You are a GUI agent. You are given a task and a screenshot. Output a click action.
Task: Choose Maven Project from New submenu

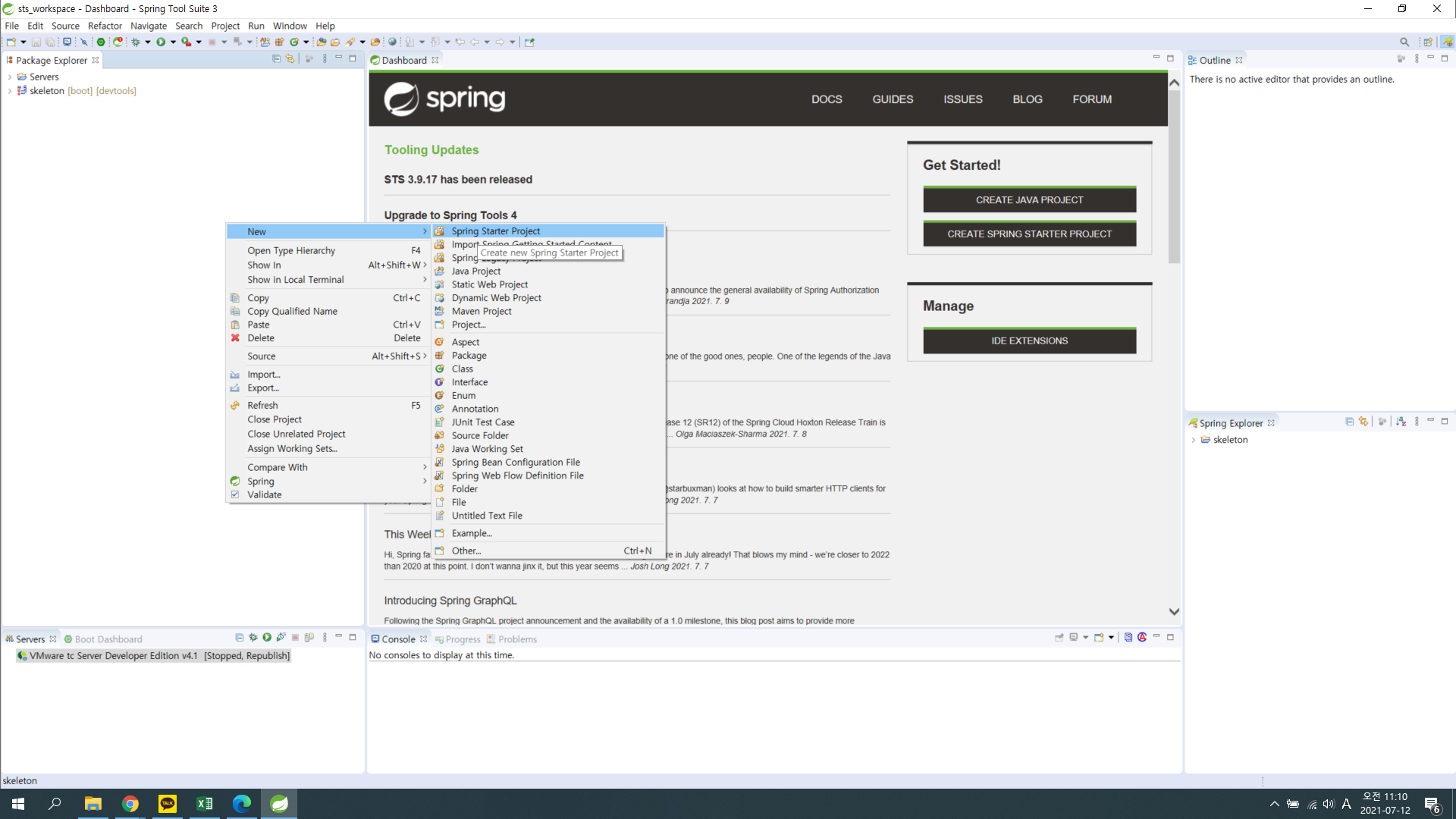coord(482,311)
